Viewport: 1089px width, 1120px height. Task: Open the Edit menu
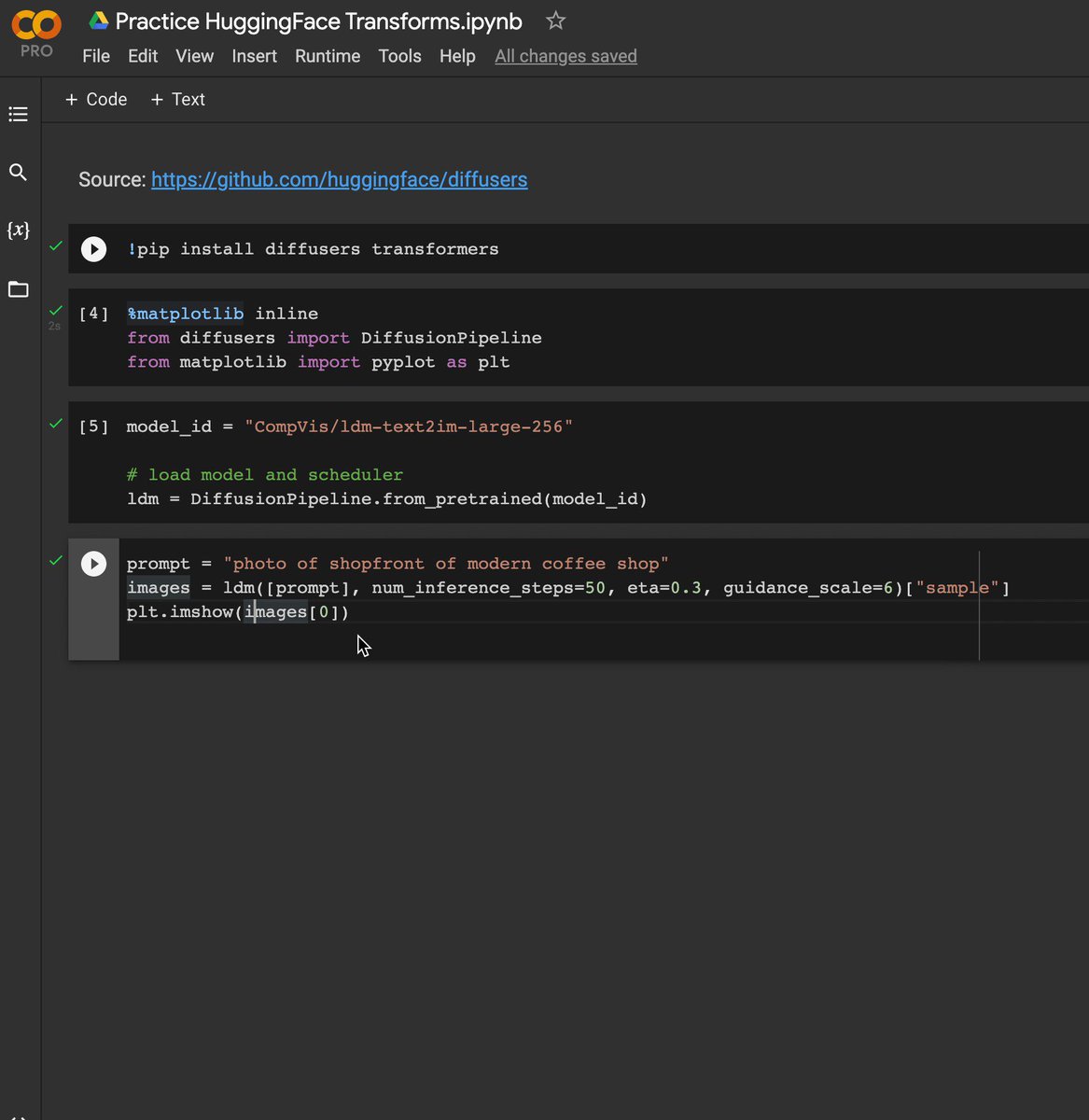coord(143,56)
